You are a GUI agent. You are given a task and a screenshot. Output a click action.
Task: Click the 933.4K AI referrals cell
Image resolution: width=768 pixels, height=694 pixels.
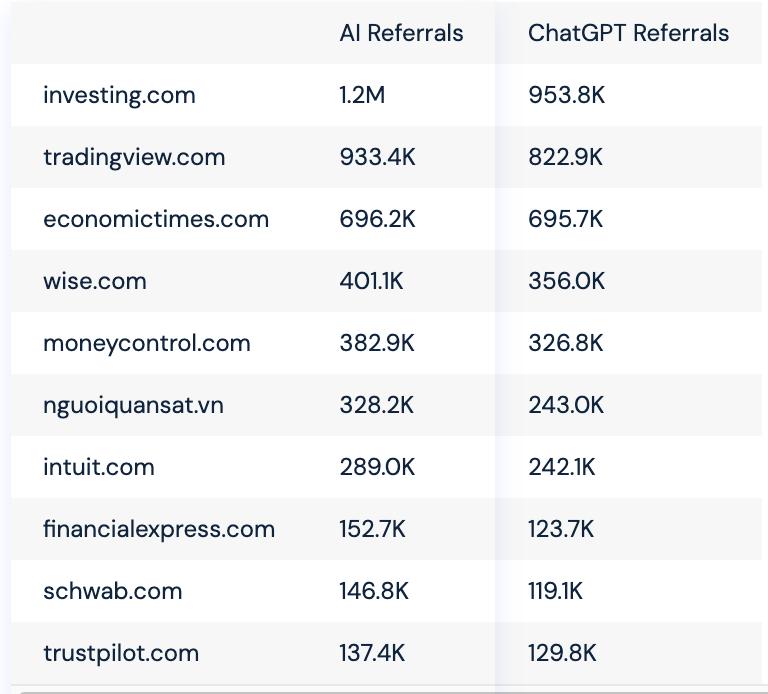[377, 157]
